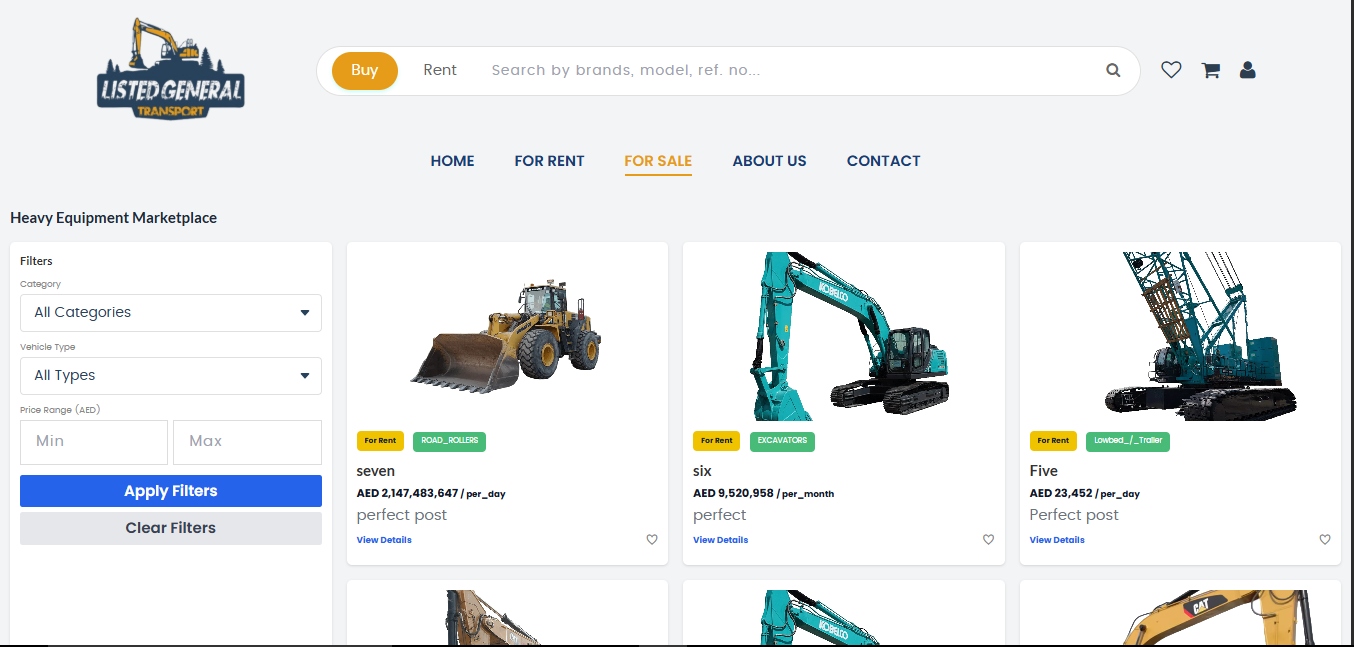This screenshot has width=1354, height=647.
Task: Favorite the 'six' listing heart icon
Action: 988,540
